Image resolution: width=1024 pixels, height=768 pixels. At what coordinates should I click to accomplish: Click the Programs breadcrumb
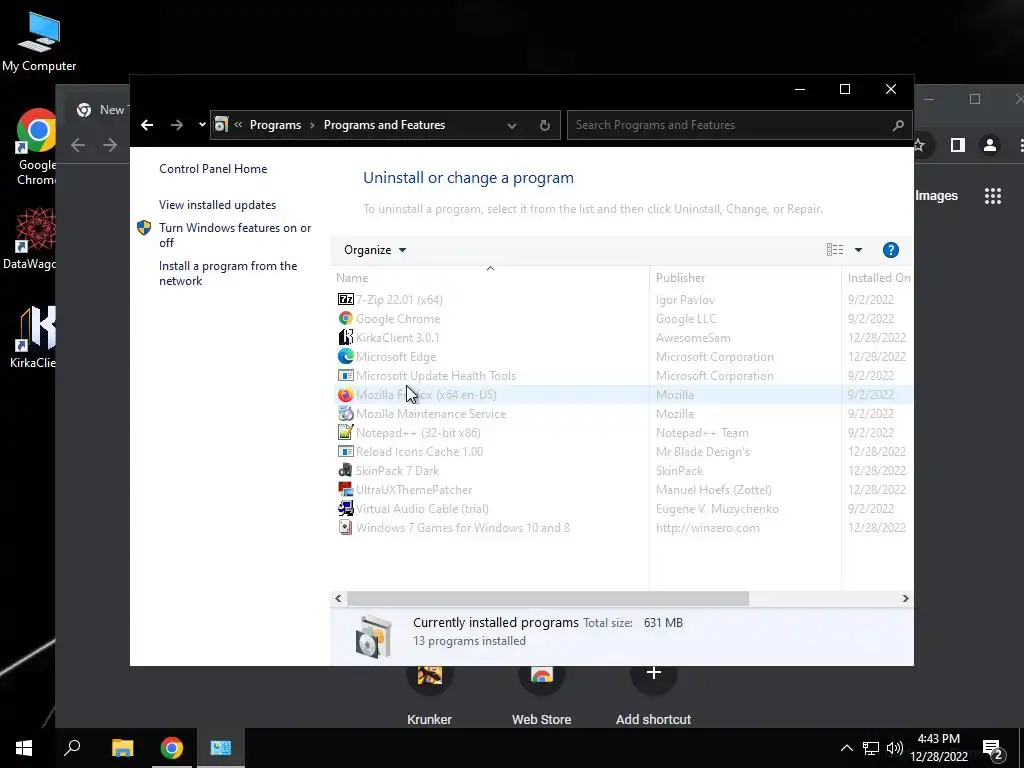275,125
